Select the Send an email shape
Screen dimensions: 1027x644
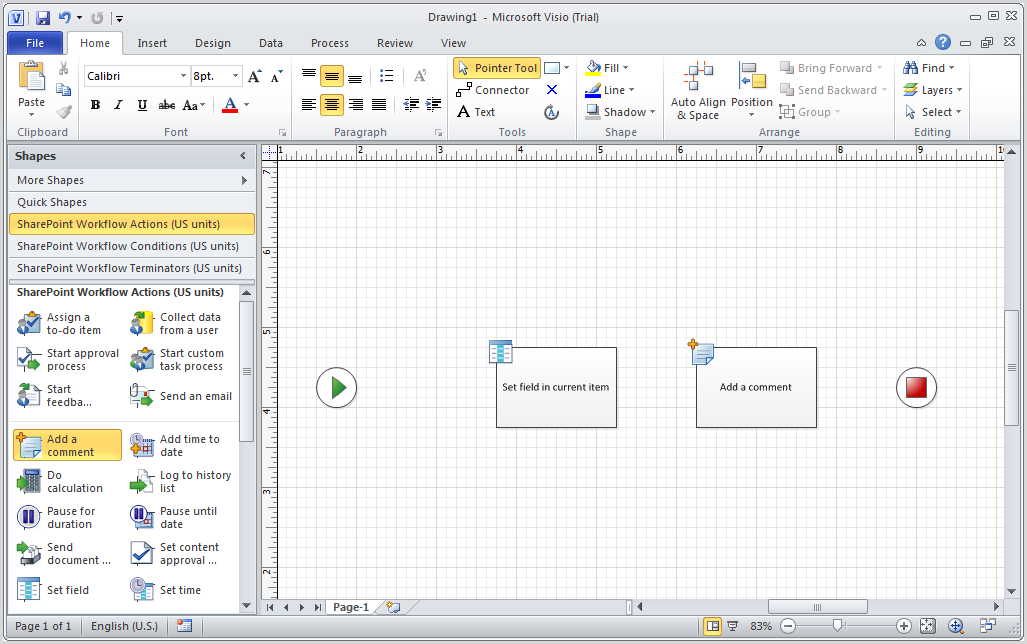[x=181, y=396]
